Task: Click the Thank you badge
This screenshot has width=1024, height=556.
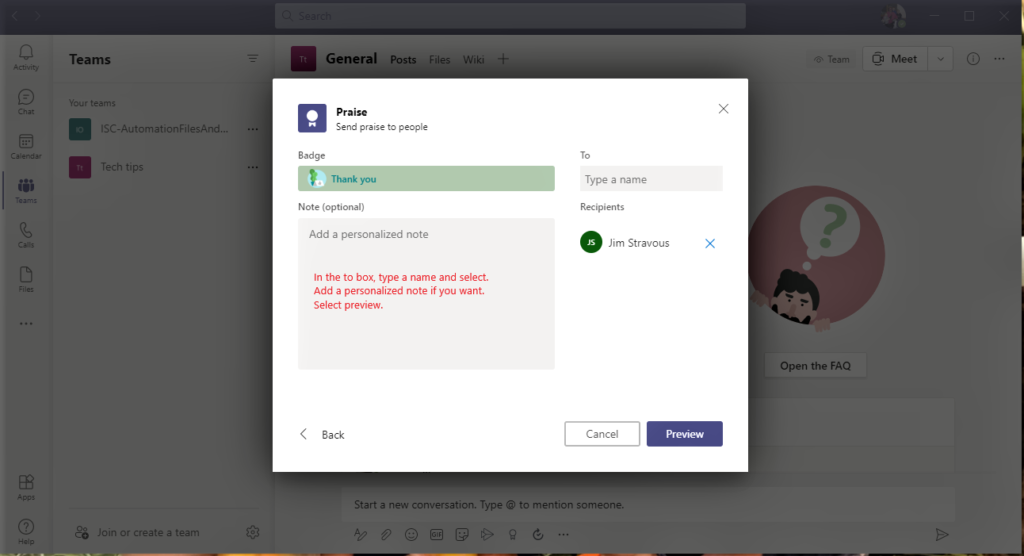Action: pyautogui.click(x=426, y=178)
